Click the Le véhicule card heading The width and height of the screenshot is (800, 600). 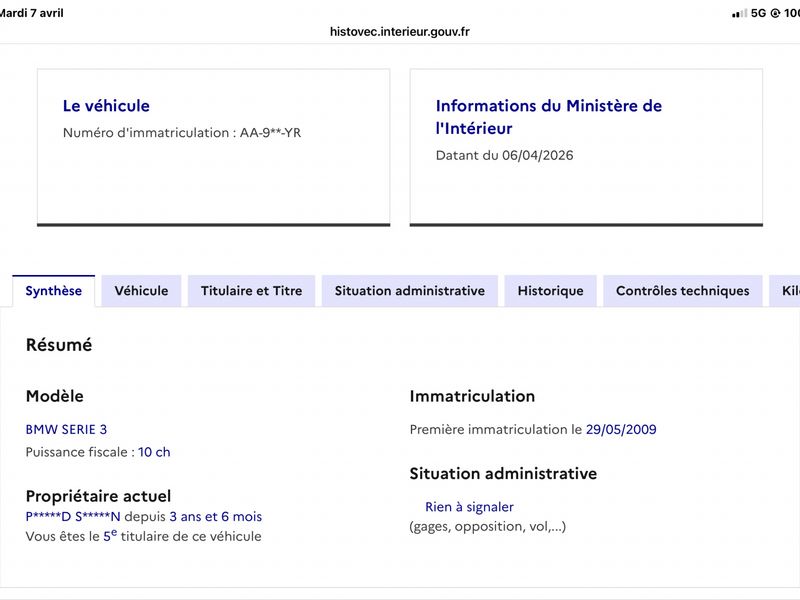106,106
